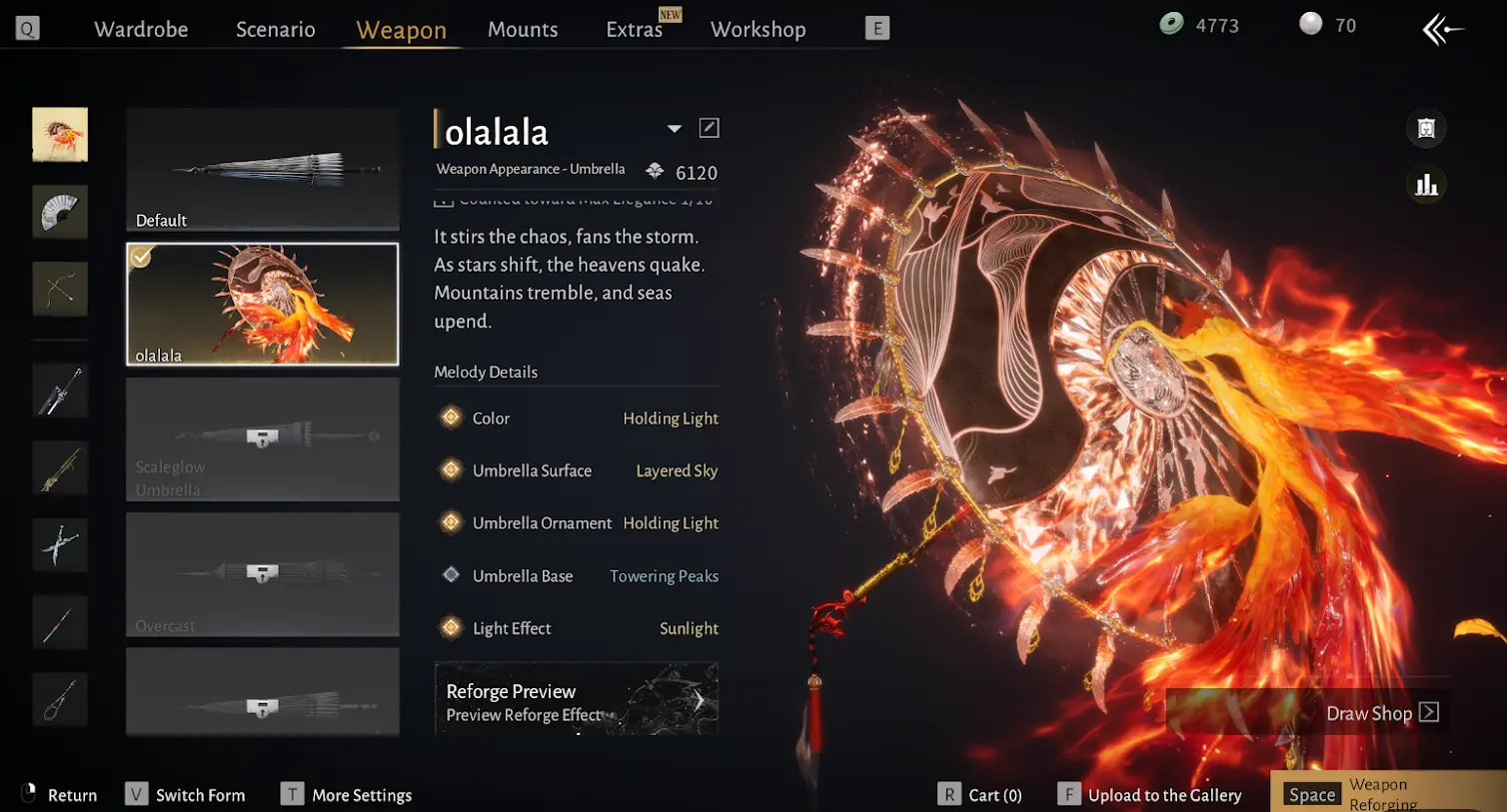
Task: Toggle the Light Effect Sunlight option
Action: tap(578, 628)
